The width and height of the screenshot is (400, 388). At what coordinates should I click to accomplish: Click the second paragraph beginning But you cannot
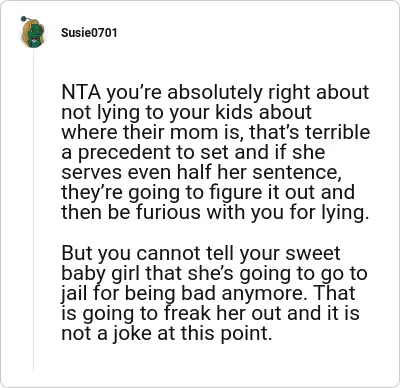[x=214, y=293]
